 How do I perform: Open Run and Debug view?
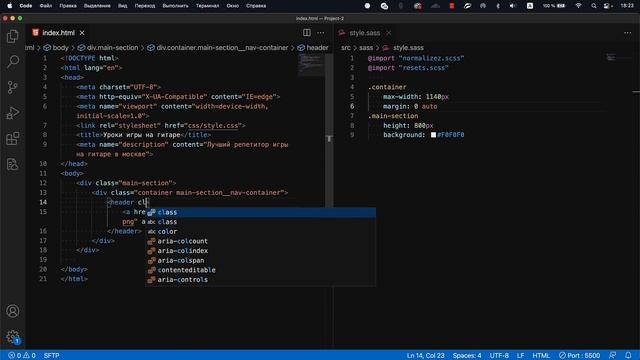13,113
